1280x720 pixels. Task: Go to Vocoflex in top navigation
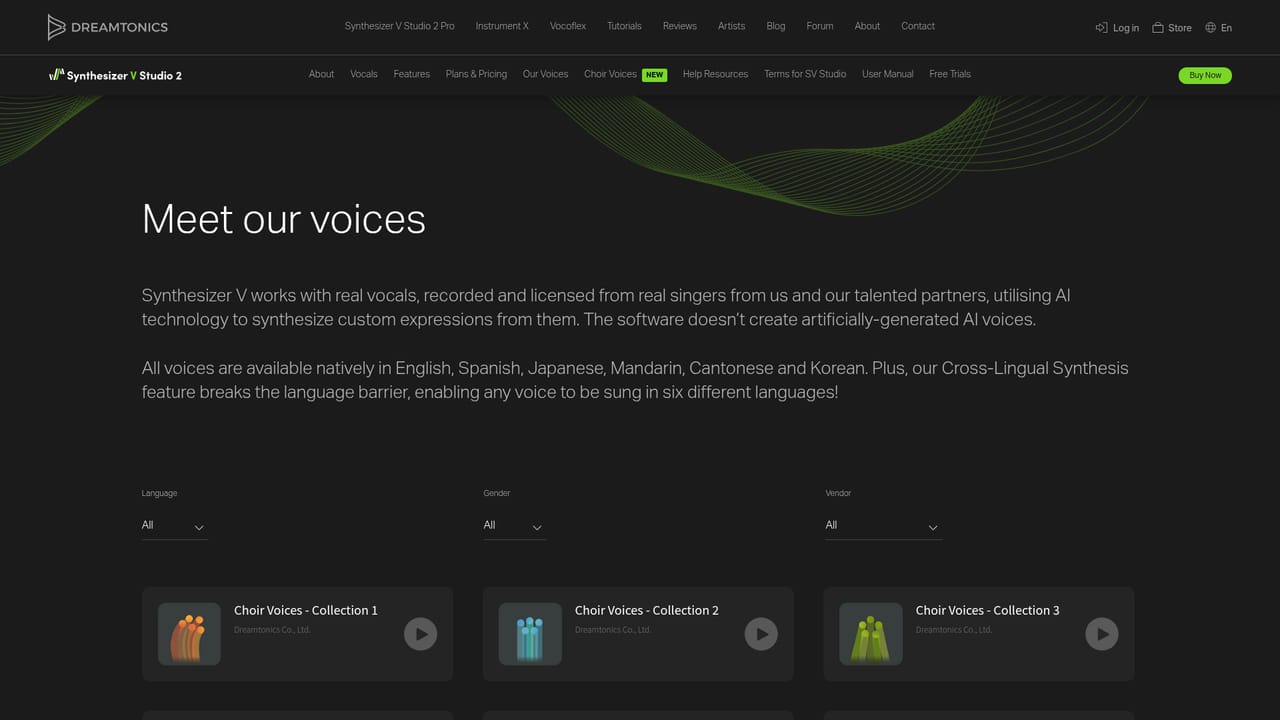pyautogui.click(x=568, y=26)
